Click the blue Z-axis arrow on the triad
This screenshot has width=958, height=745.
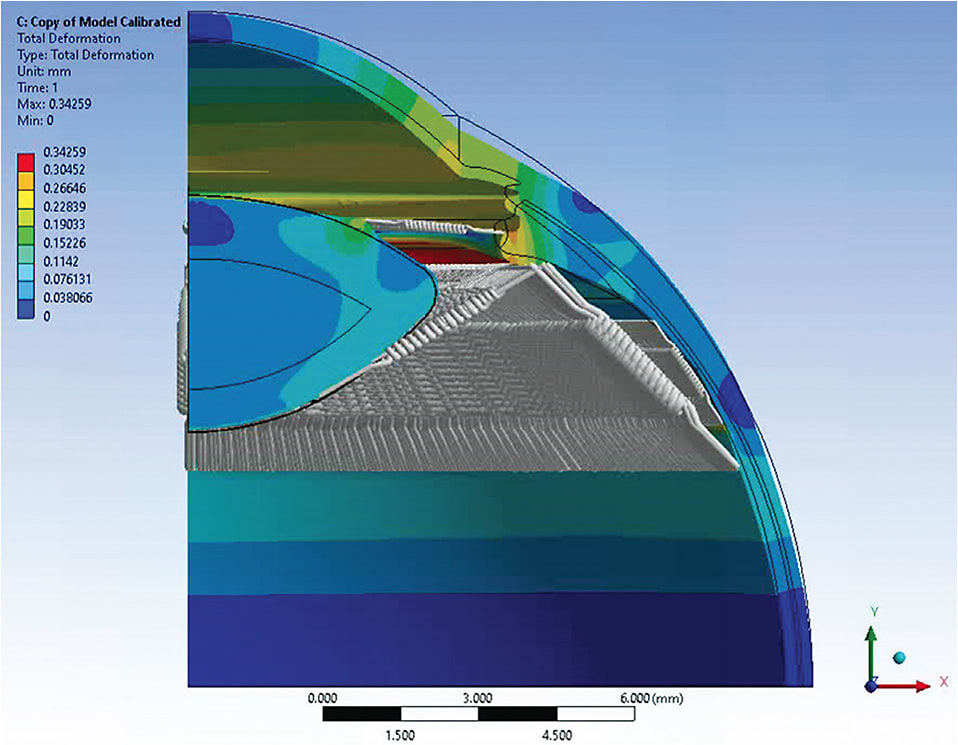871,687
